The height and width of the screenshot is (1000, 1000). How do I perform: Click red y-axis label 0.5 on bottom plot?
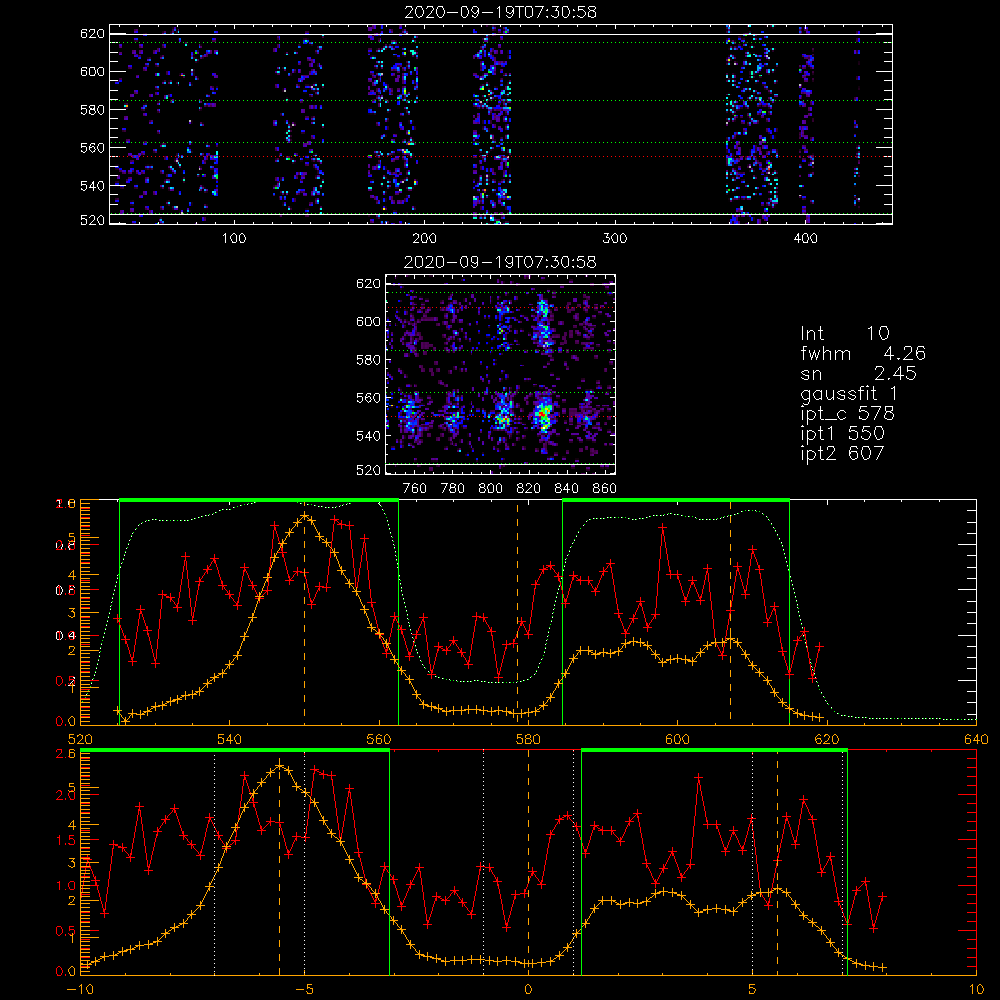[x=66, y=931]
